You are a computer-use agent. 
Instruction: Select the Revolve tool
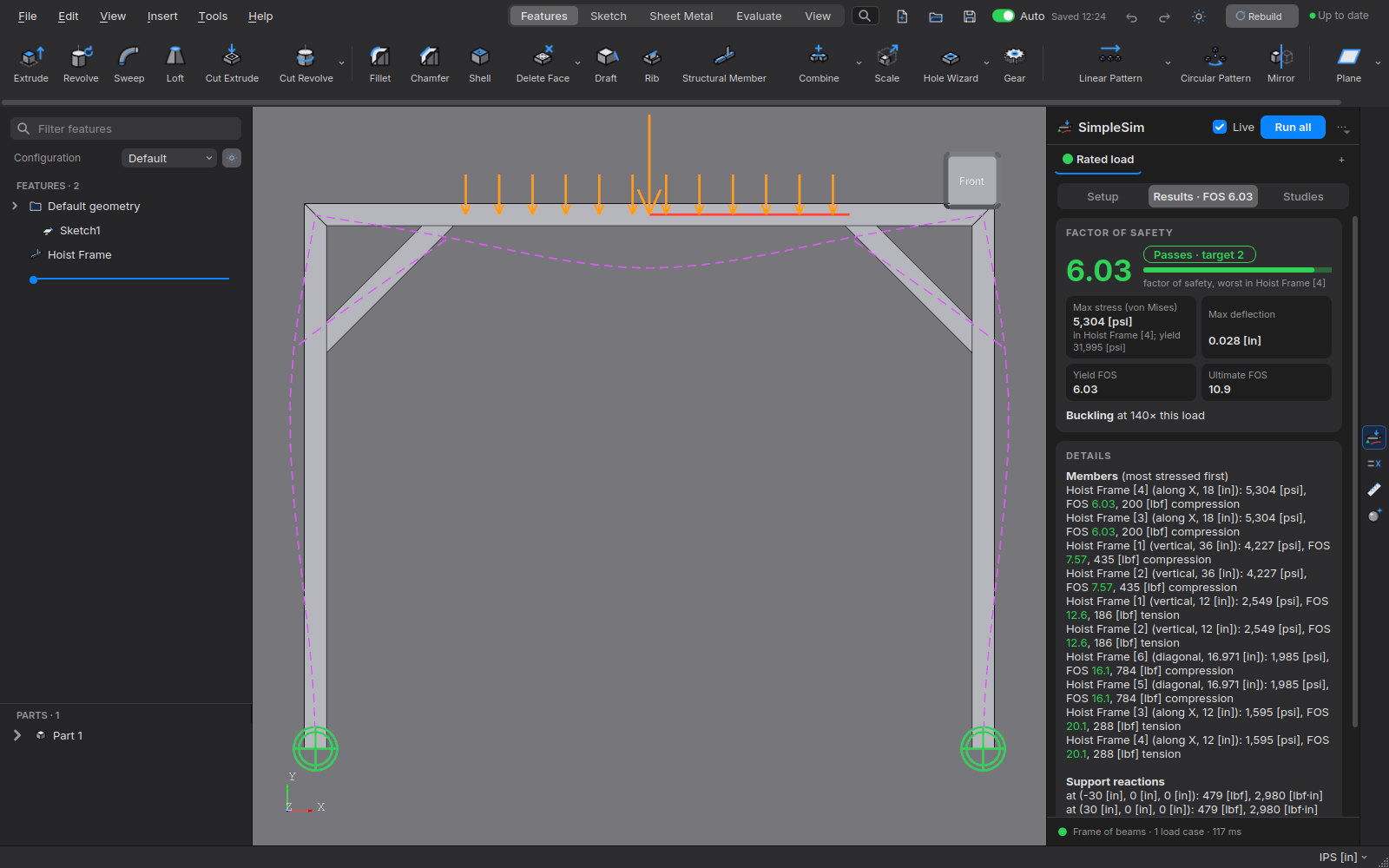coord(81,65)
